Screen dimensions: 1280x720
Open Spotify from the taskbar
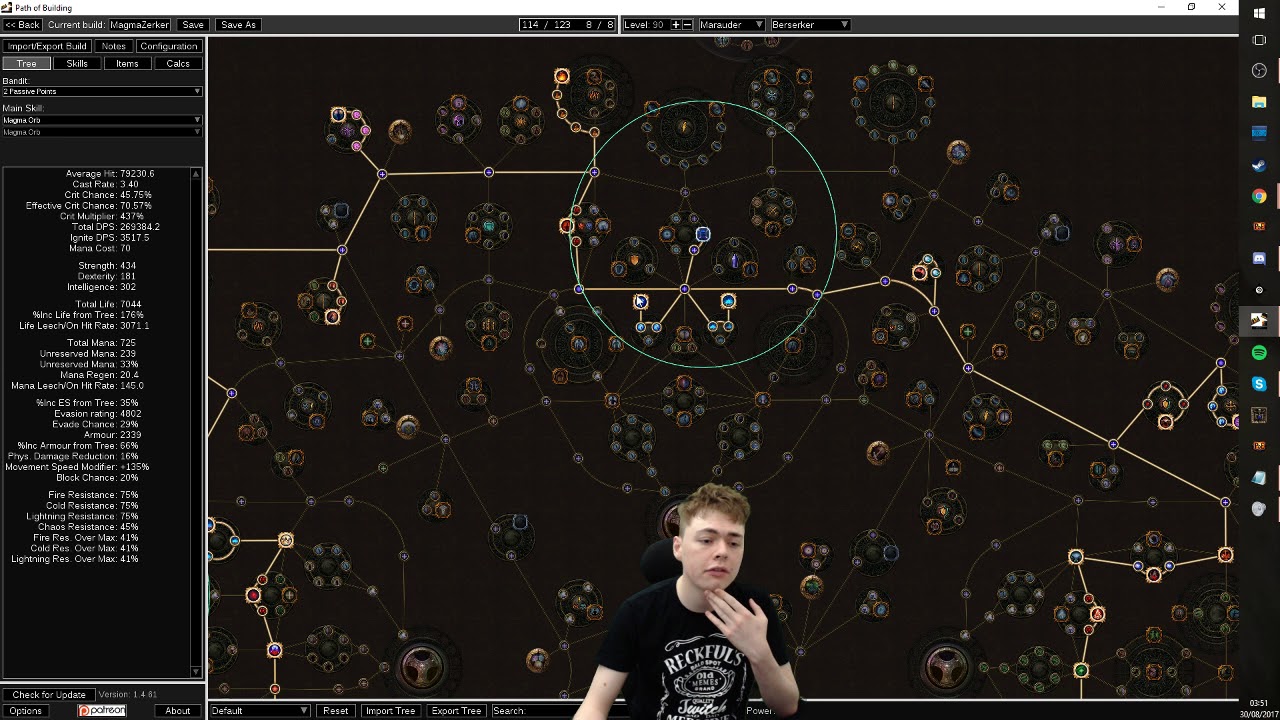(x=1259, y=352)
